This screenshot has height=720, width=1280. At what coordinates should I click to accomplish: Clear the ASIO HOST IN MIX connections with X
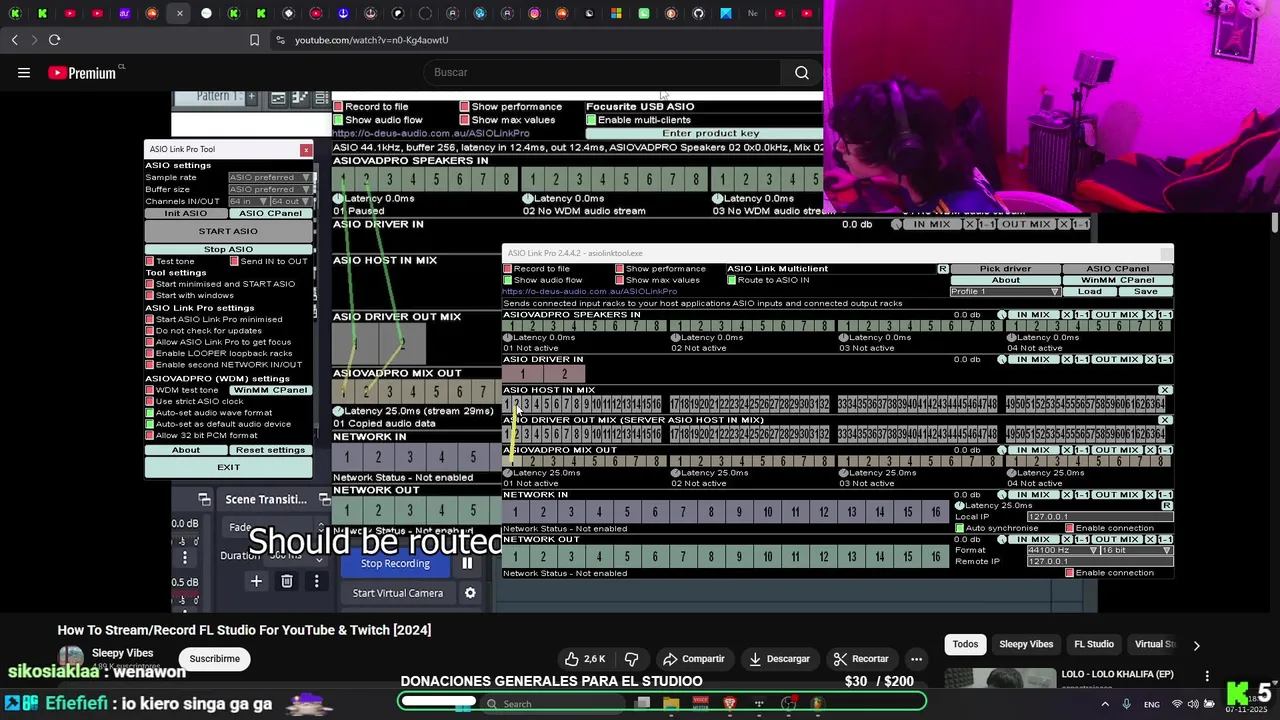[x=1165, y=390]
